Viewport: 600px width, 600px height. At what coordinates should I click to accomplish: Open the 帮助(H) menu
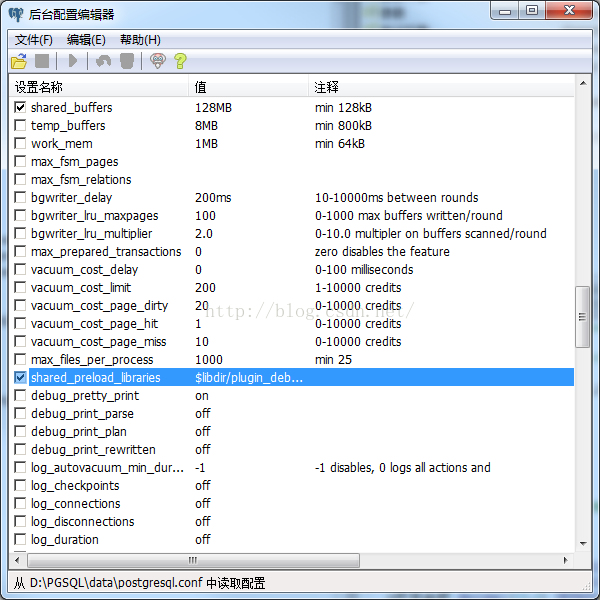pos(140,40)
